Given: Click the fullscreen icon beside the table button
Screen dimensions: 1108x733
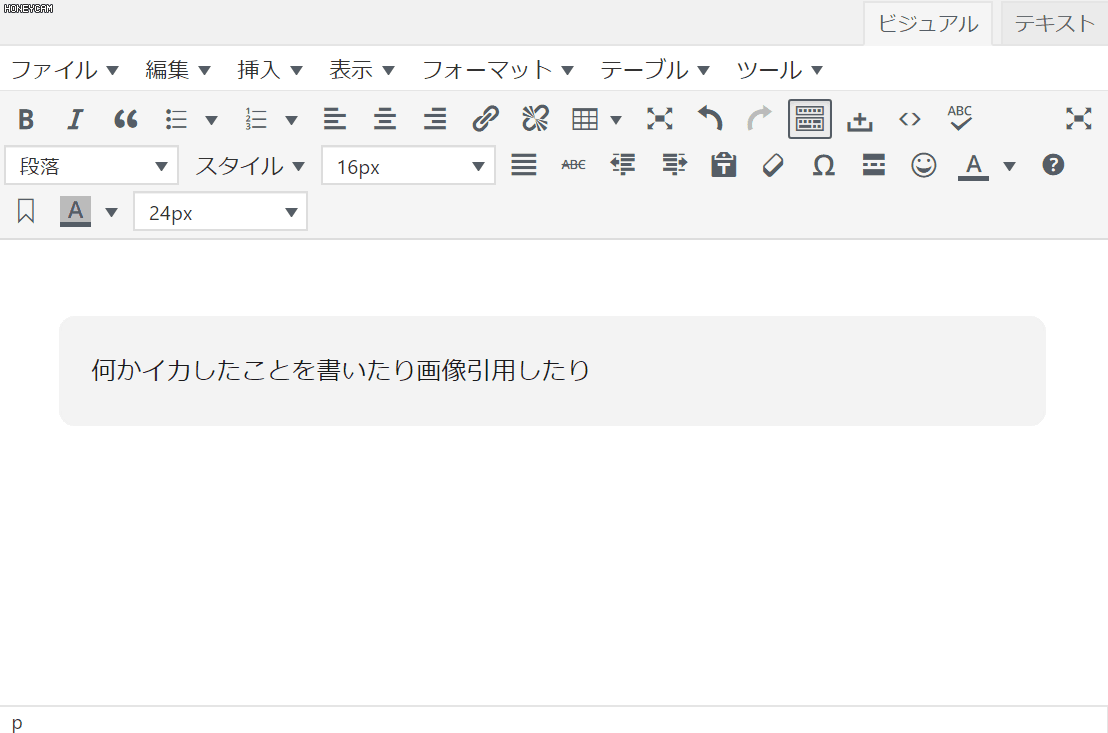Looking at the screenshot, I should 659,119.
